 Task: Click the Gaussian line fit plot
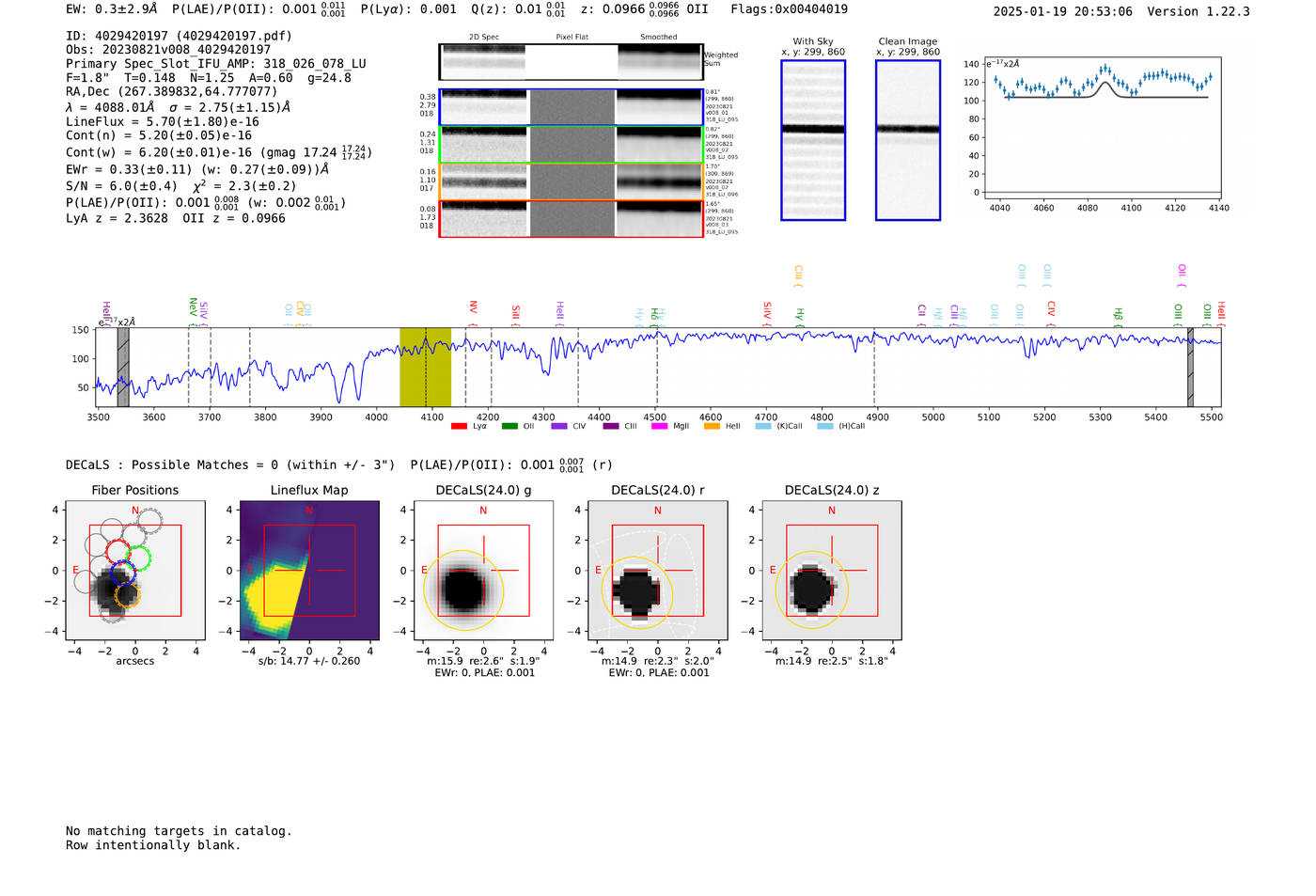coord(1101,128)
